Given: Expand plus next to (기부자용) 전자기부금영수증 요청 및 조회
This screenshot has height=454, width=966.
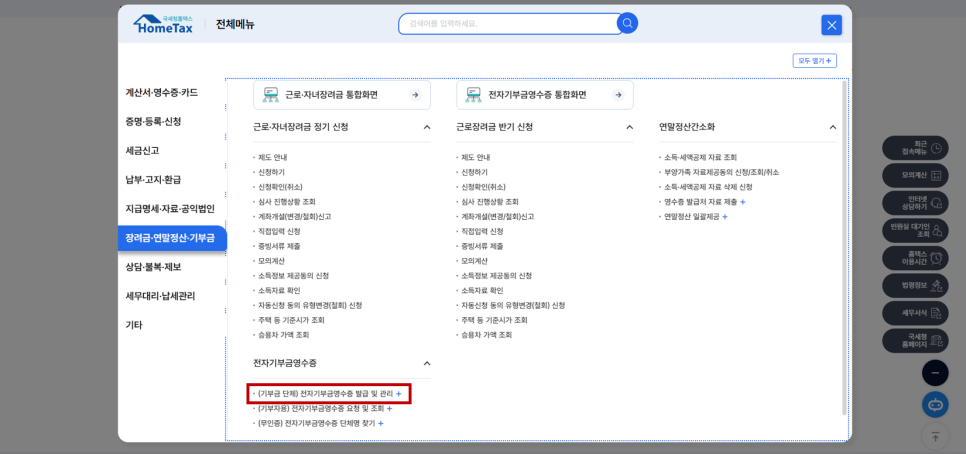Looking at the screenshot, I should point(389,408).
